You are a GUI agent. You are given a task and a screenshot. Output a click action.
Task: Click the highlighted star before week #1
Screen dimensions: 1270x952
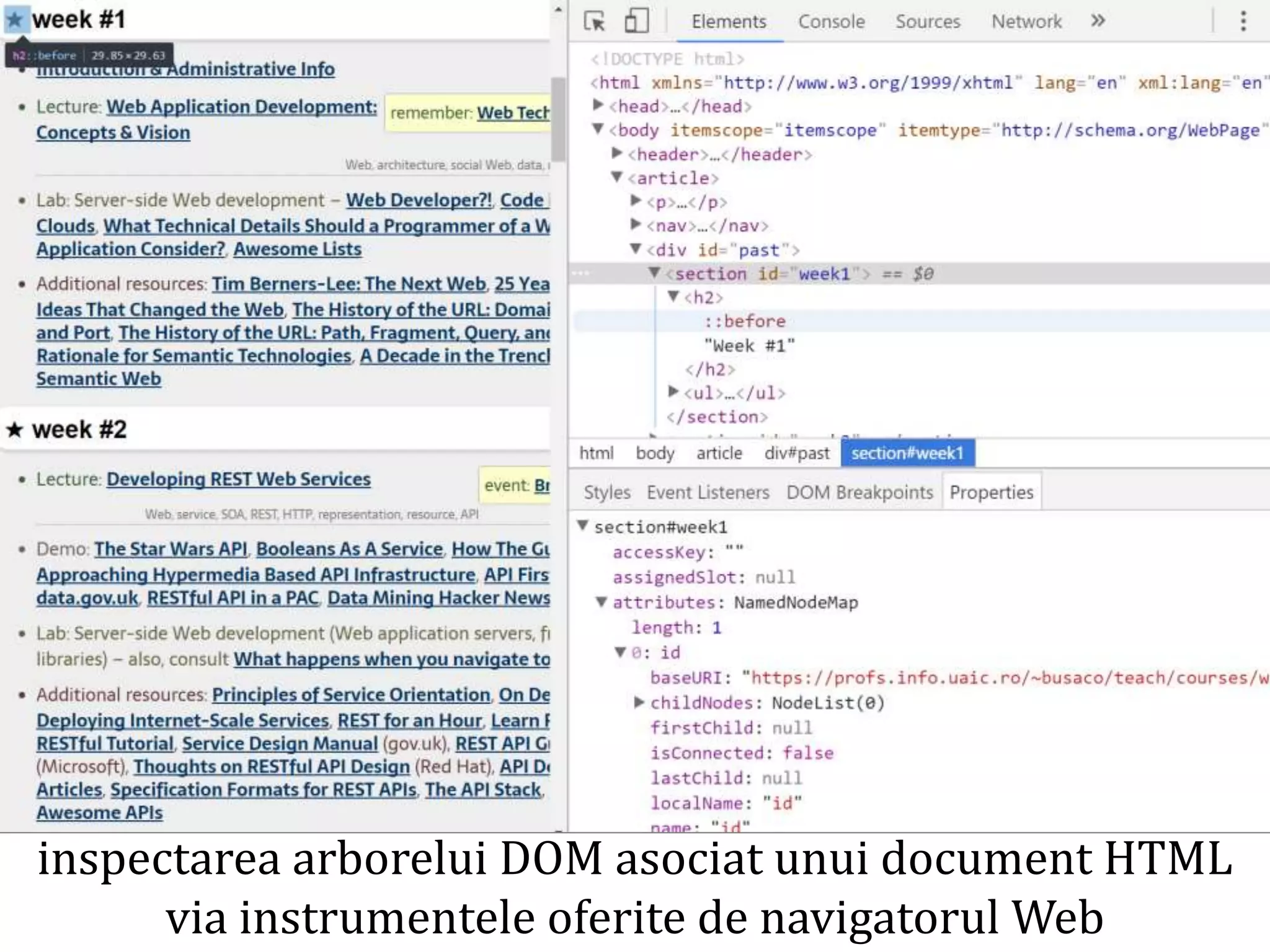(x=15, y=20)
